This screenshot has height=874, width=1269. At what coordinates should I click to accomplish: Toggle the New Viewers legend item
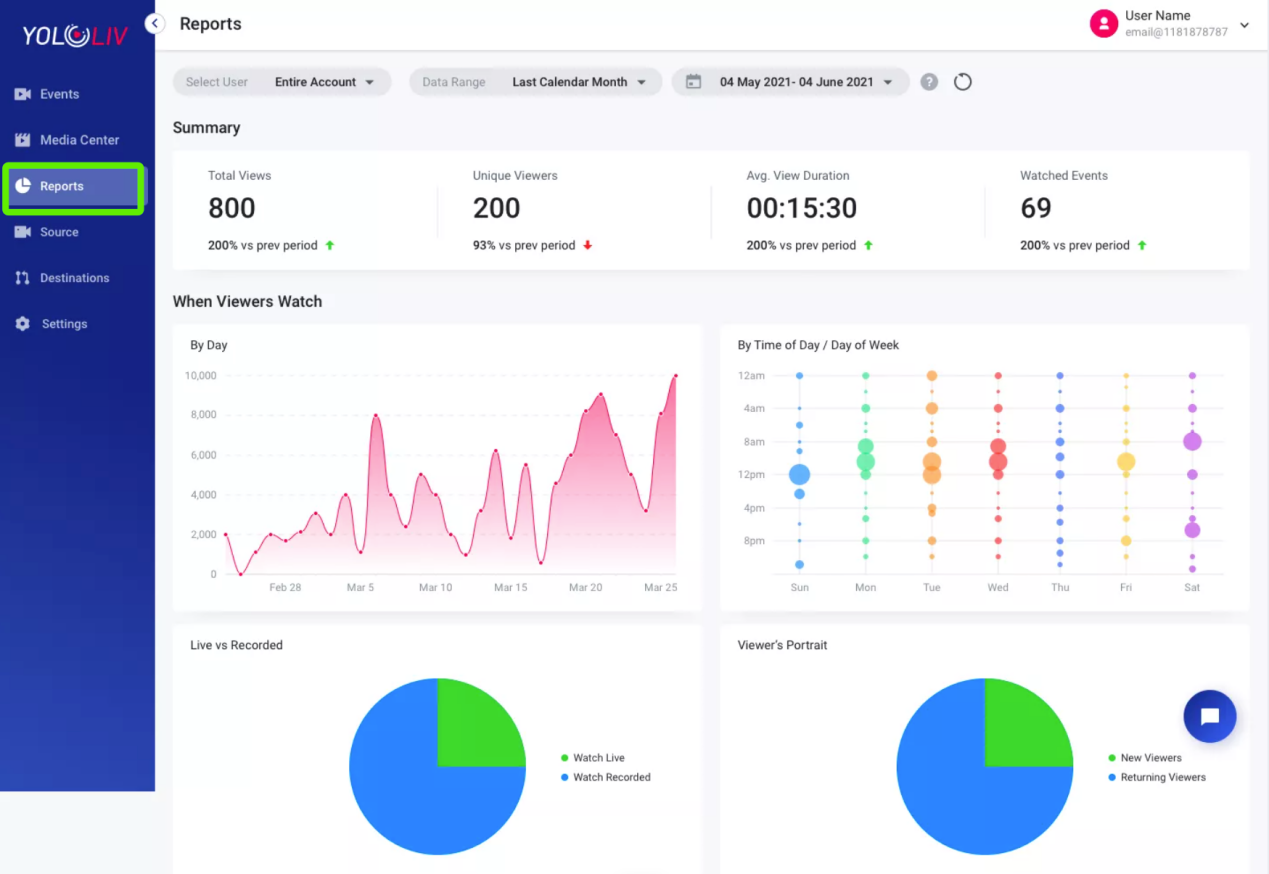click(x=1145, y=758)
